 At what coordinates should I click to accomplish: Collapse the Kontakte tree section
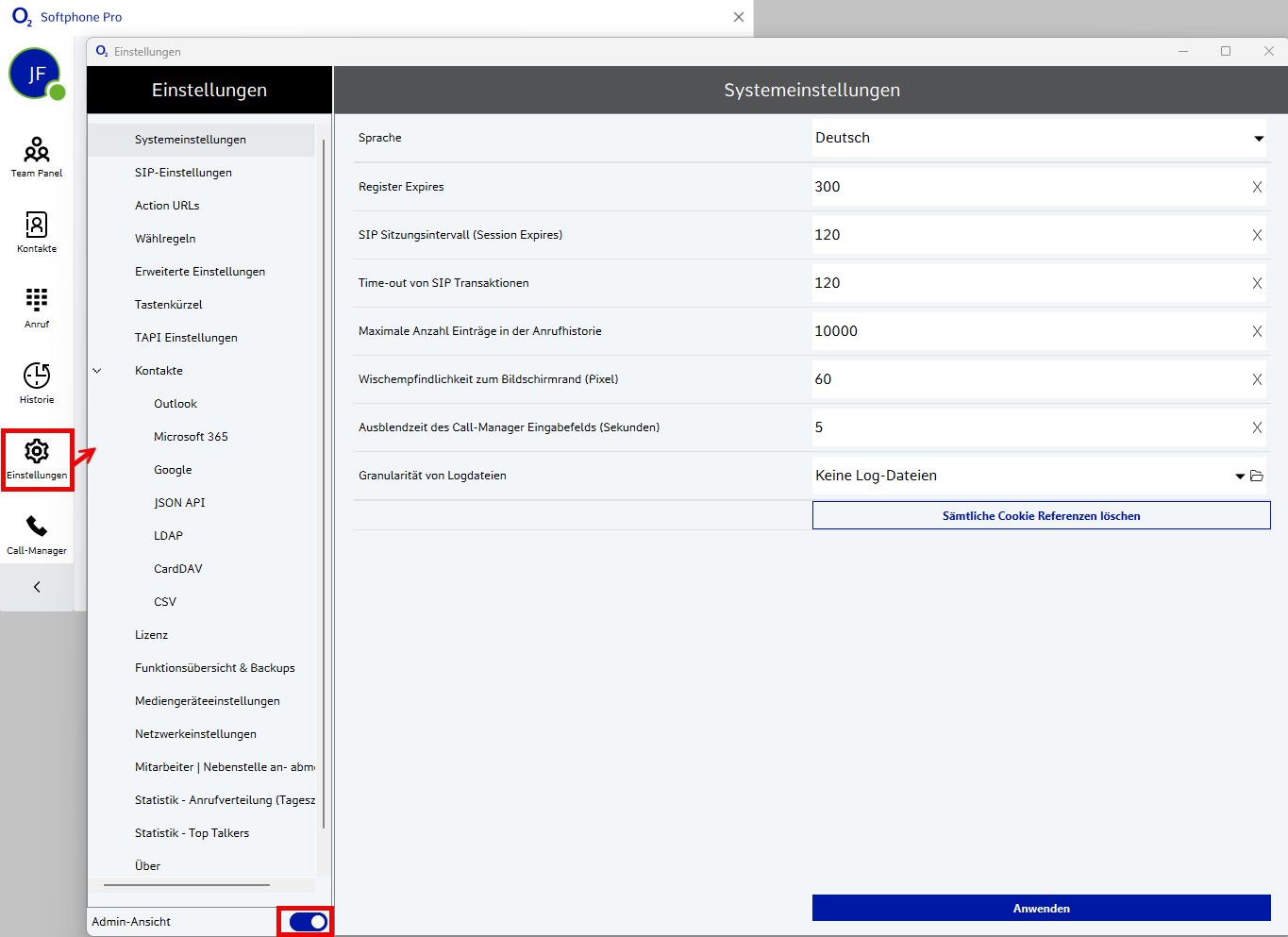click(97, 371)
